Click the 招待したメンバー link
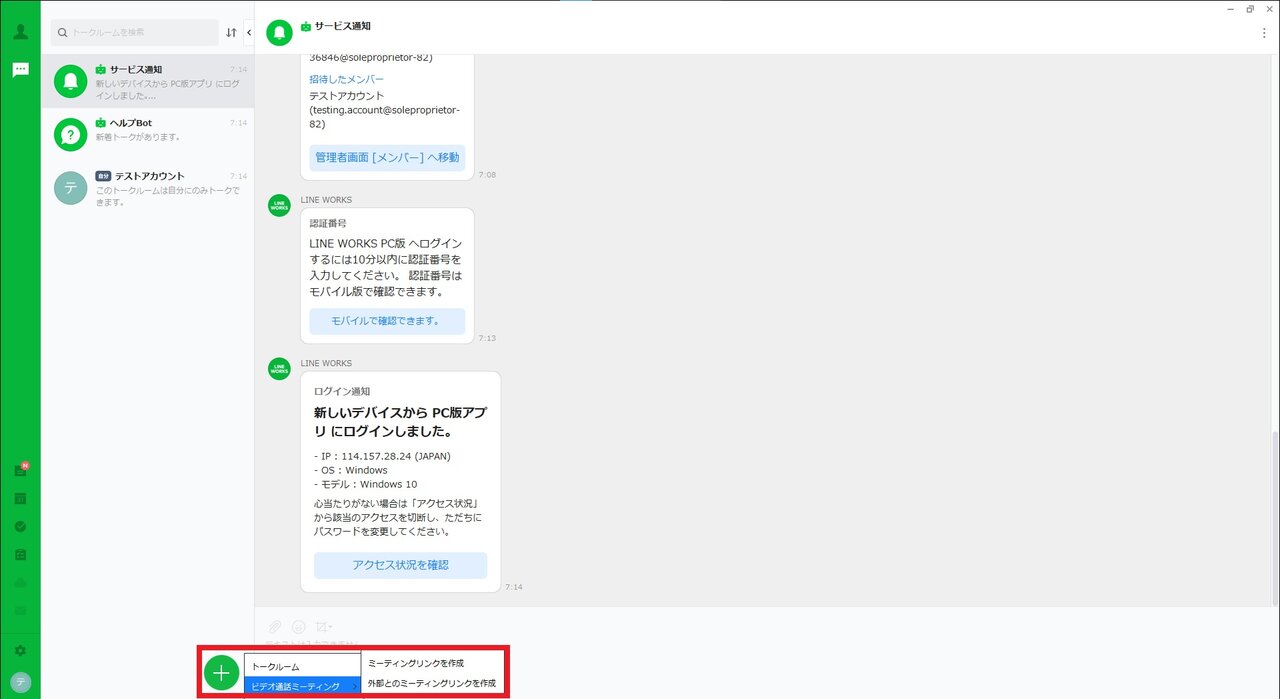 click(x=346, y=79)
